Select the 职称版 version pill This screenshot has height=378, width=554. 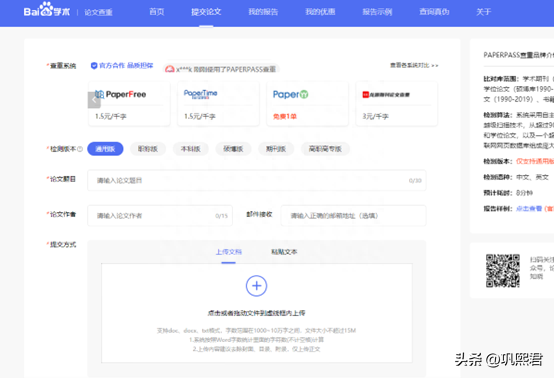click(x=148, y=149)
